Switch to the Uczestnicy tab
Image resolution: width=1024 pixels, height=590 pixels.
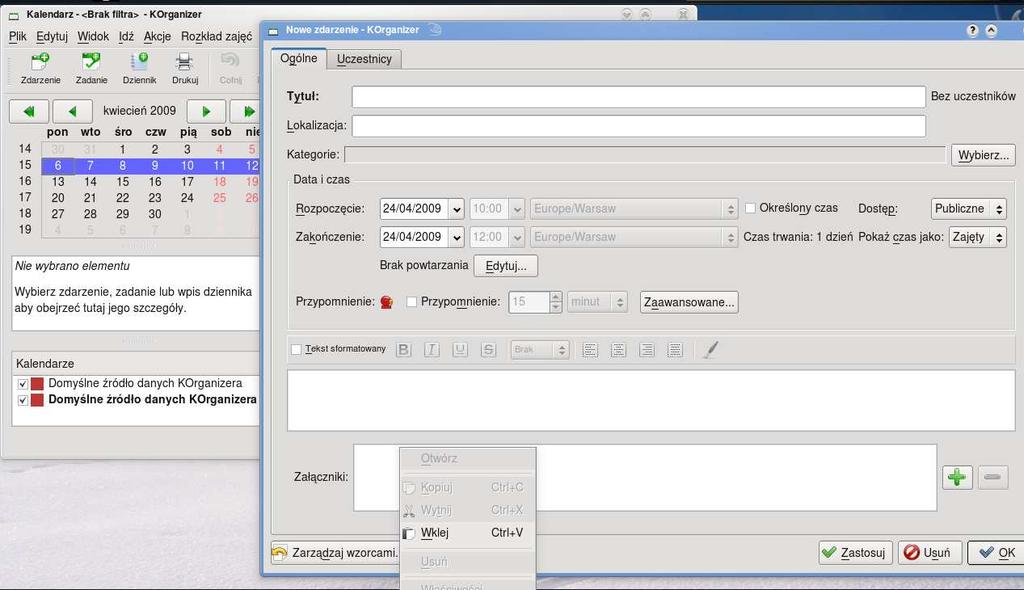tap(364, 59)
